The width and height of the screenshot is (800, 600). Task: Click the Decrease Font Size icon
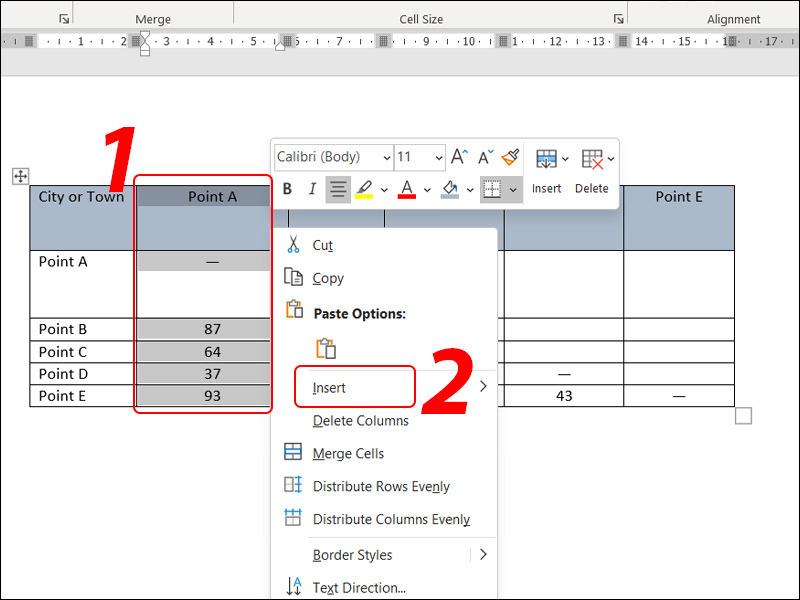(x=485, y=157)
